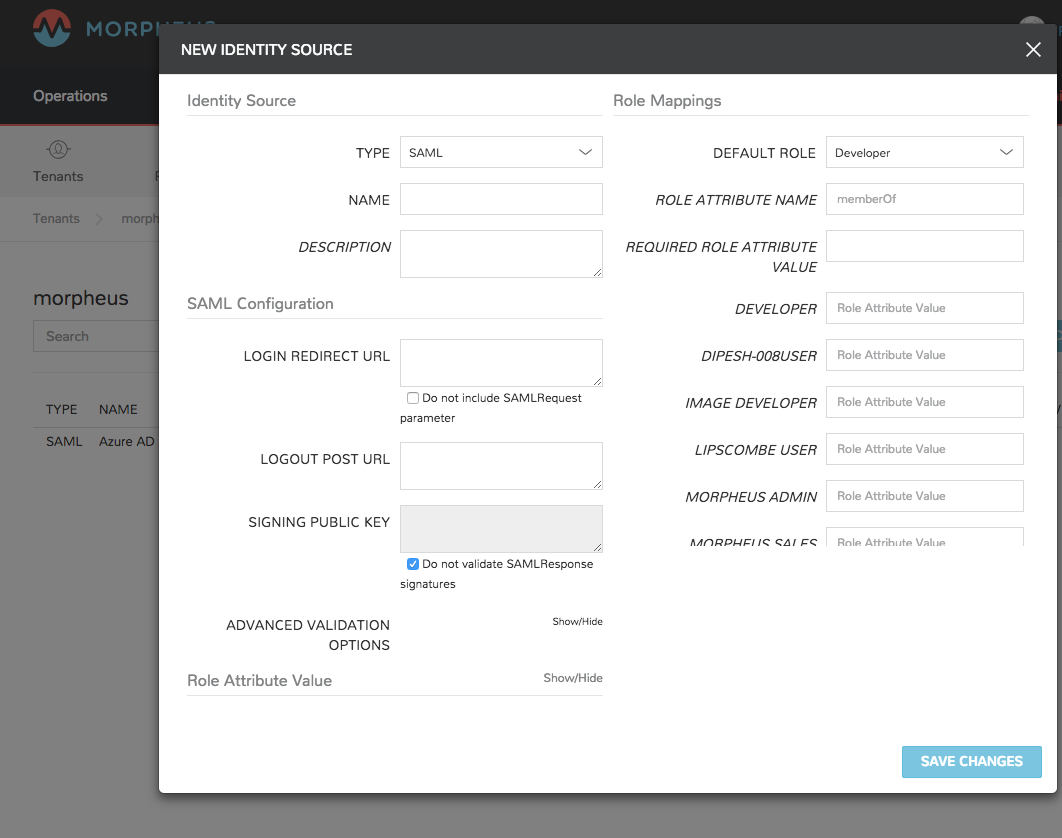Toggle Show/Hide for Role Attribute Value section
The width and height of the screenshot is (1062, 838).
[573, 677]
